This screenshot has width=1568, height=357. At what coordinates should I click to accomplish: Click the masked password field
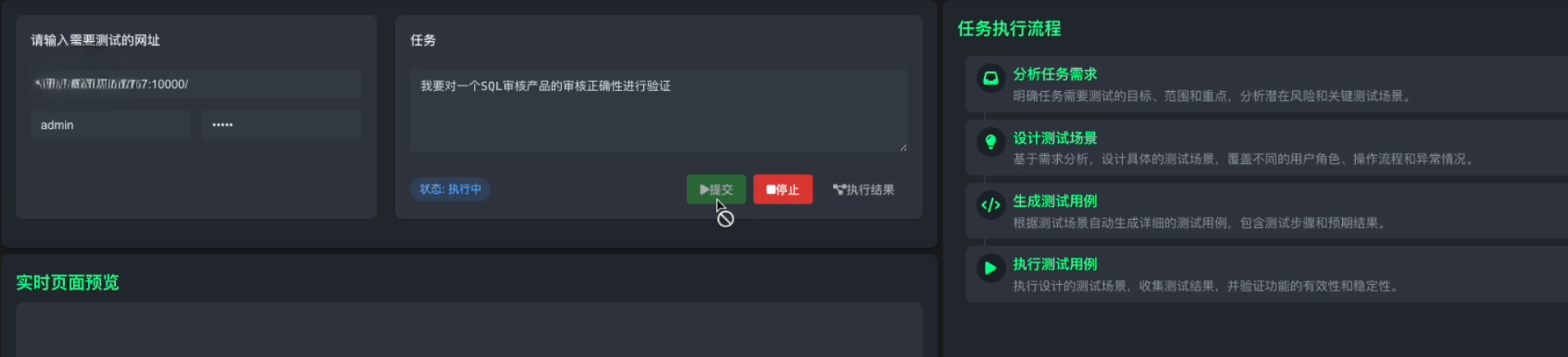click(x=282, y=125)
